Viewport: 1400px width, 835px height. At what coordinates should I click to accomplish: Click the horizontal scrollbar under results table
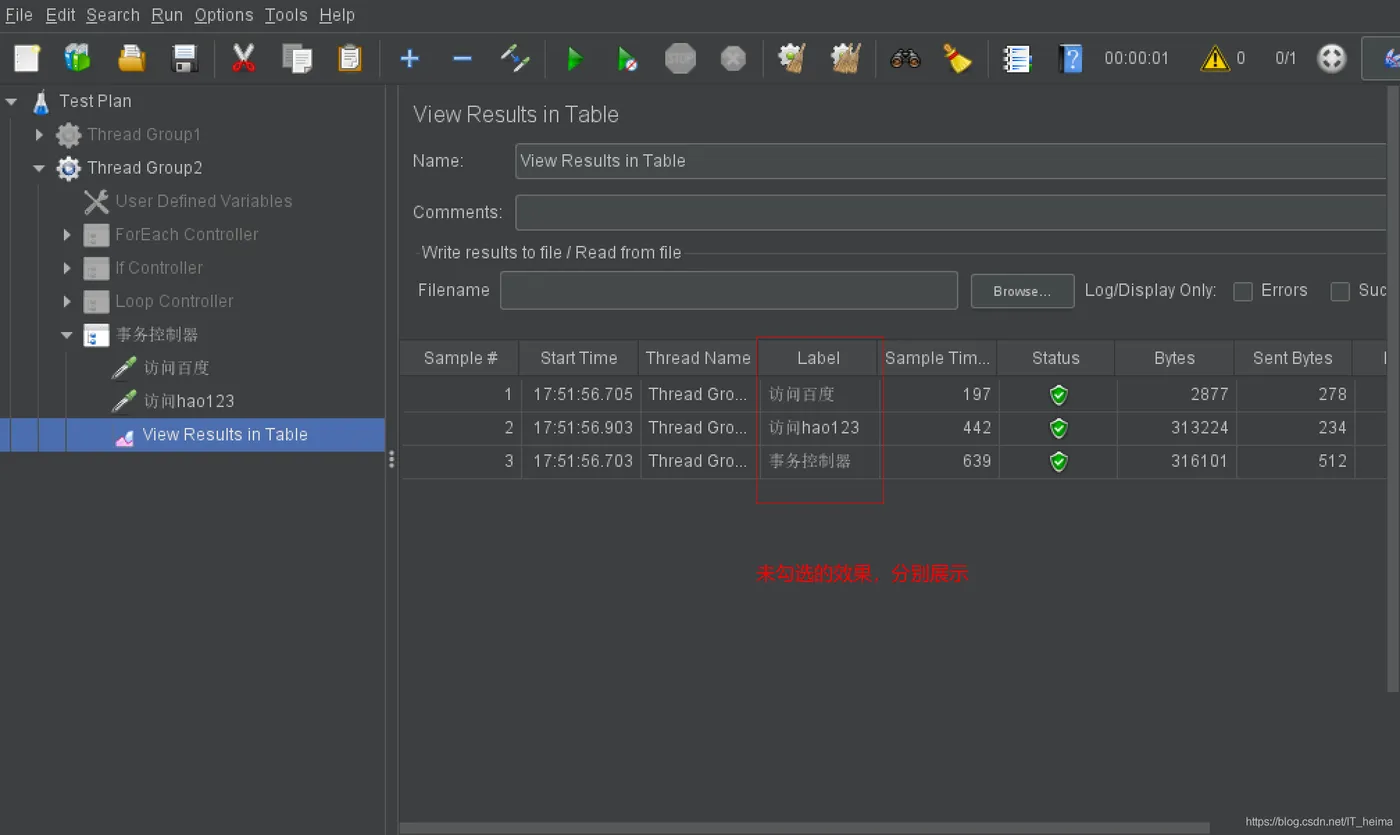pos(804,828)
